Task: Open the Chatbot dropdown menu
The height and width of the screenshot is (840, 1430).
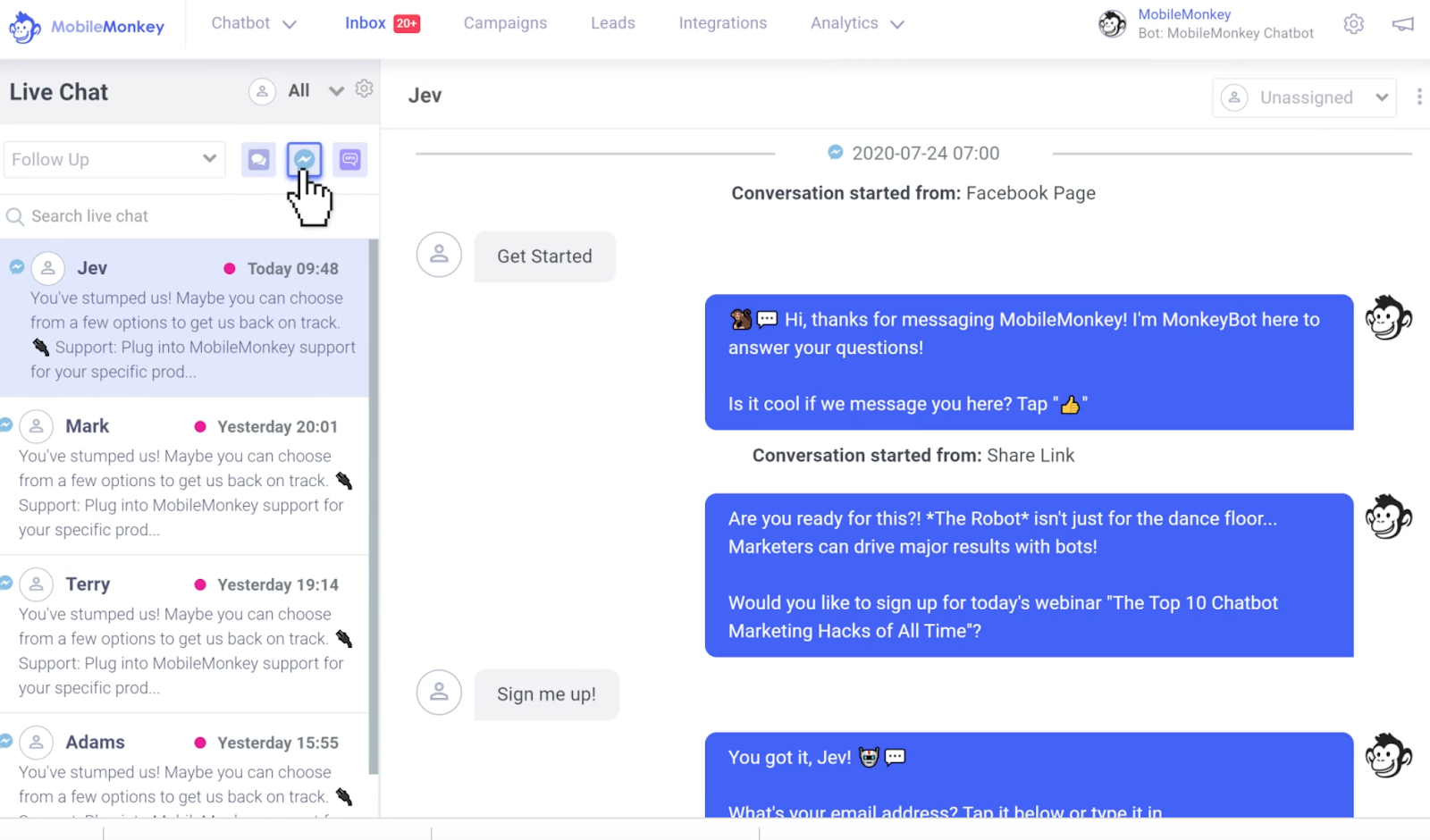Action: pyautogui.click(x=254, y=23)
